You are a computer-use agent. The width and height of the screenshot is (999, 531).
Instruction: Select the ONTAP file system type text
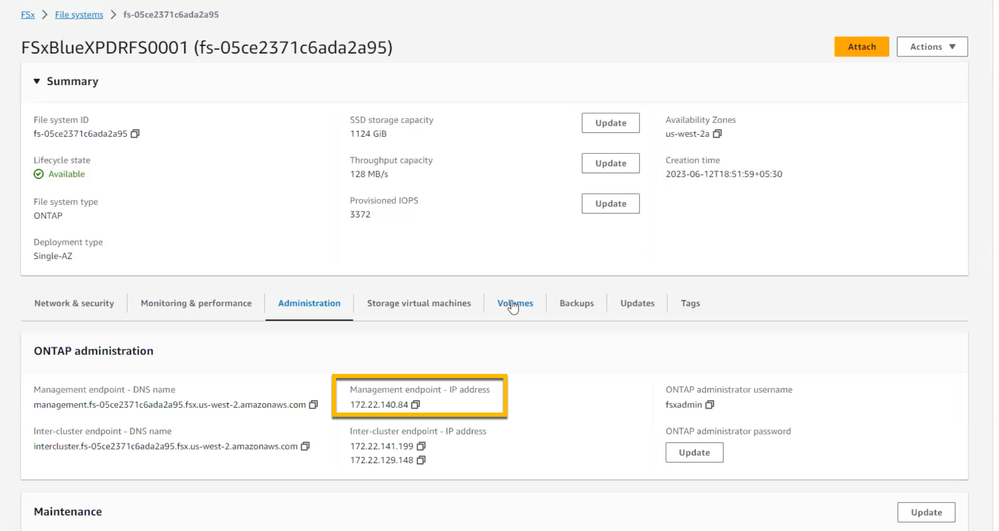point(48,215)
